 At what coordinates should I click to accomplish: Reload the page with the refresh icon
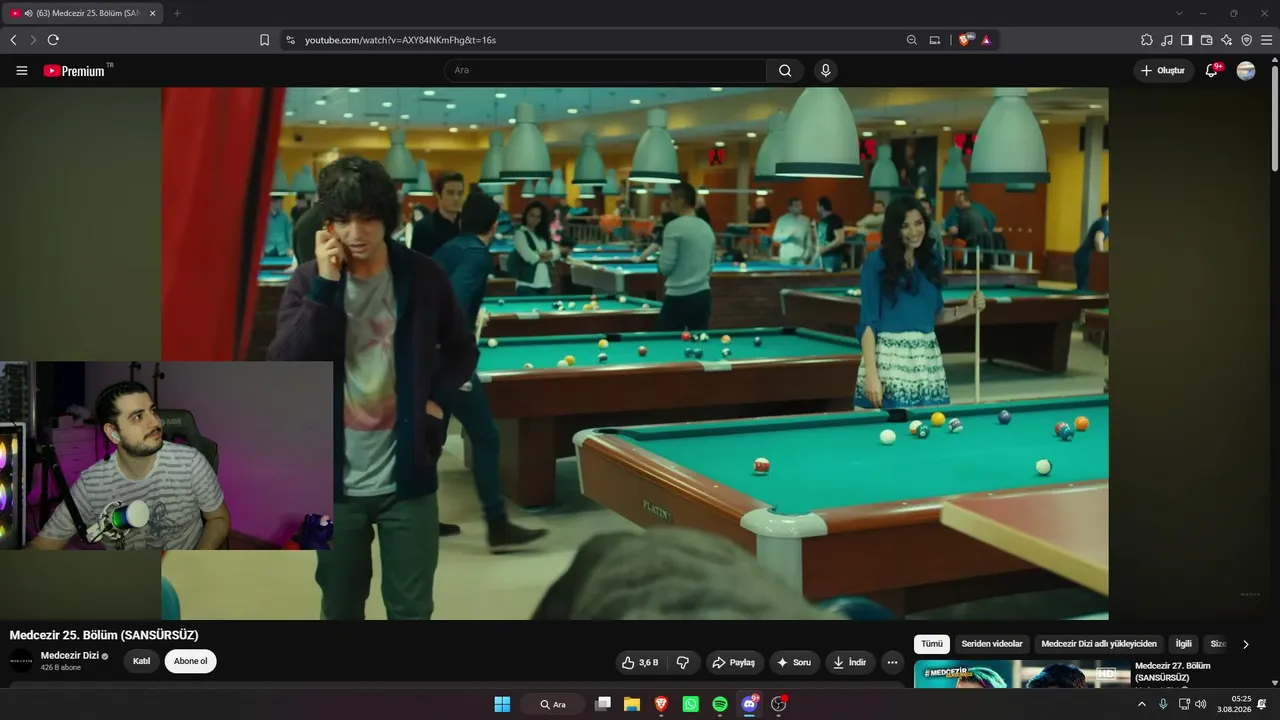coord(53,40)
